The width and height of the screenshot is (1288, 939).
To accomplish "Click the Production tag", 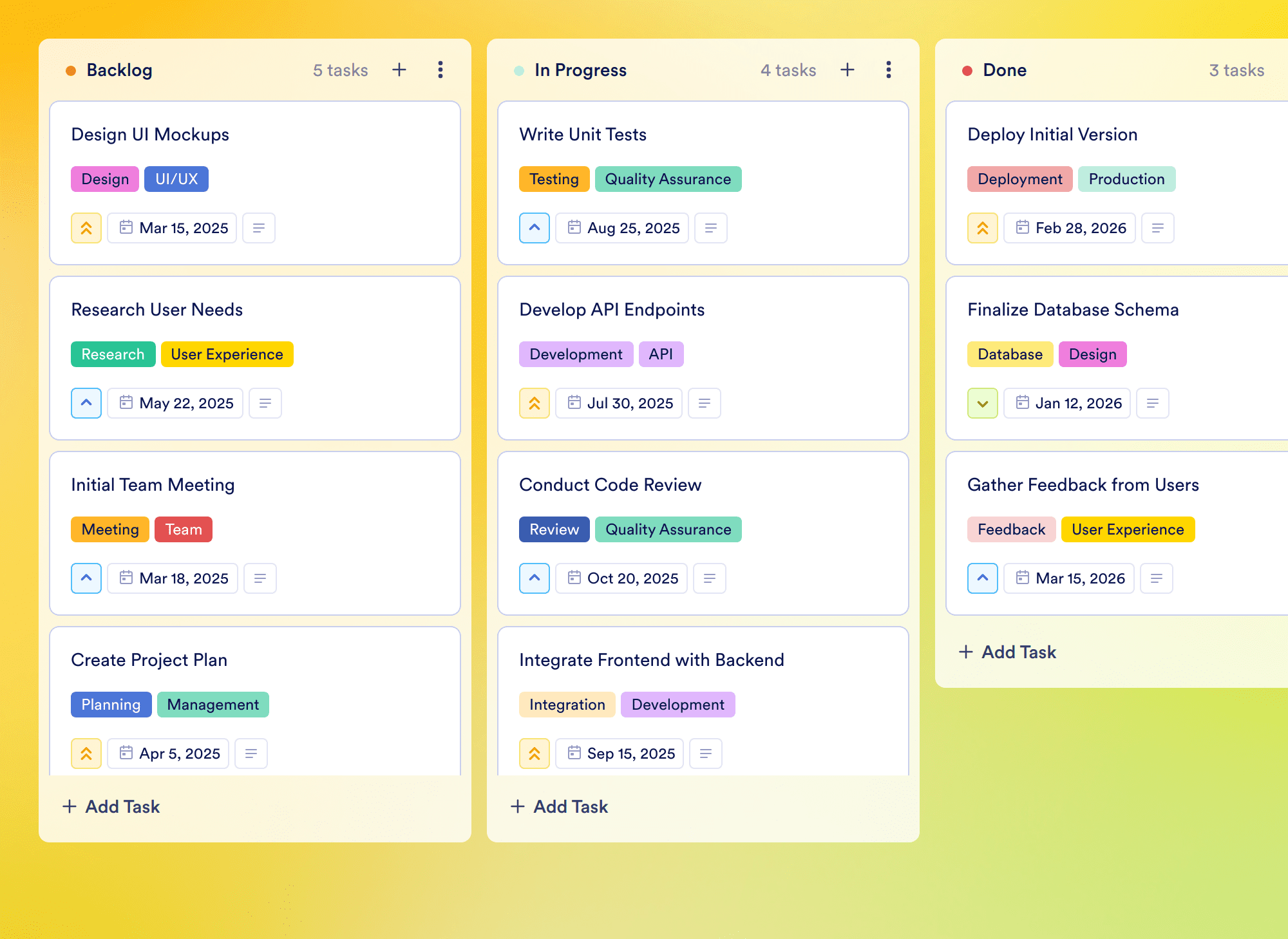I will pos(1127,179).
